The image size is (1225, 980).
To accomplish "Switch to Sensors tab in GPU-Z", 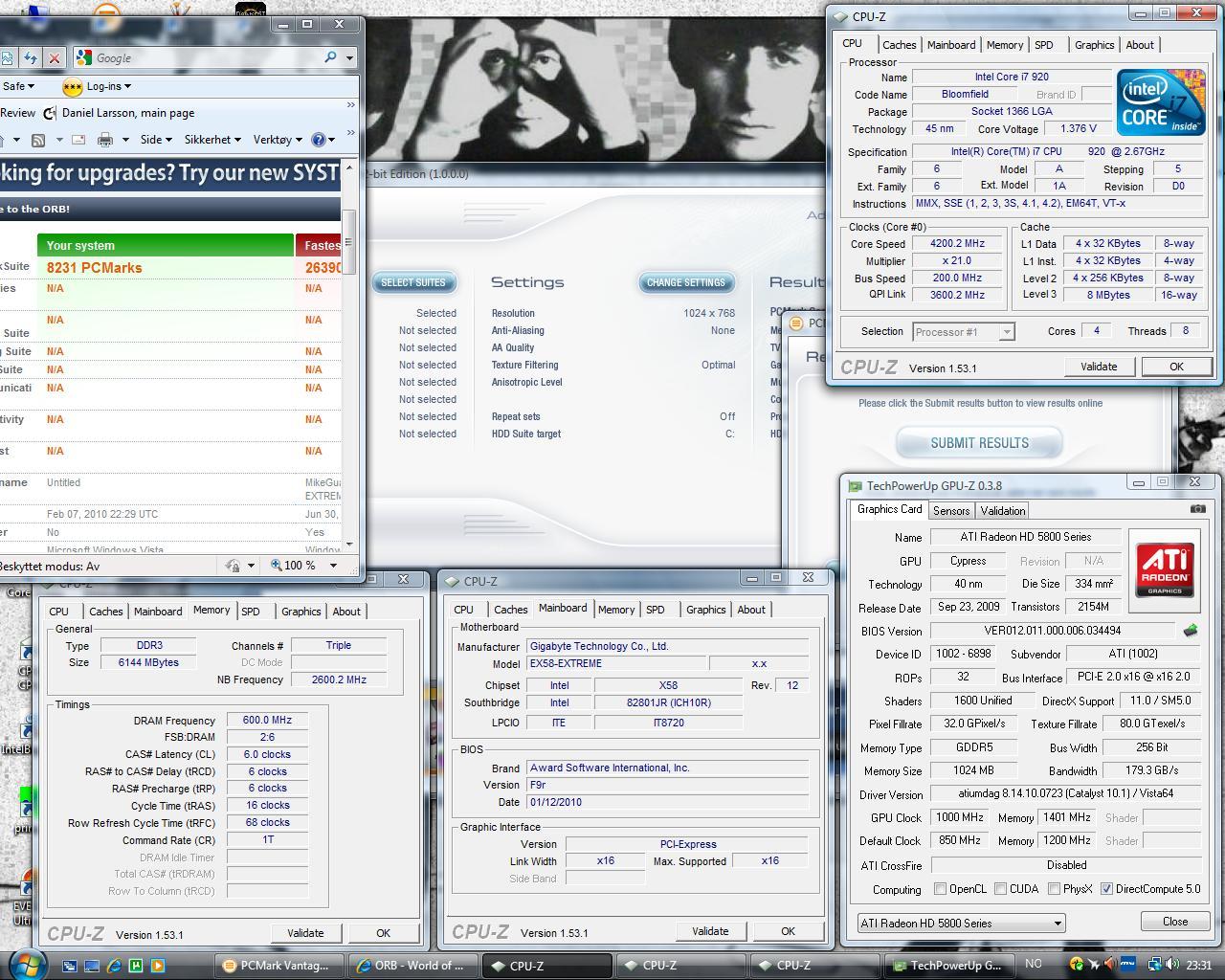I will pos(951,511).
